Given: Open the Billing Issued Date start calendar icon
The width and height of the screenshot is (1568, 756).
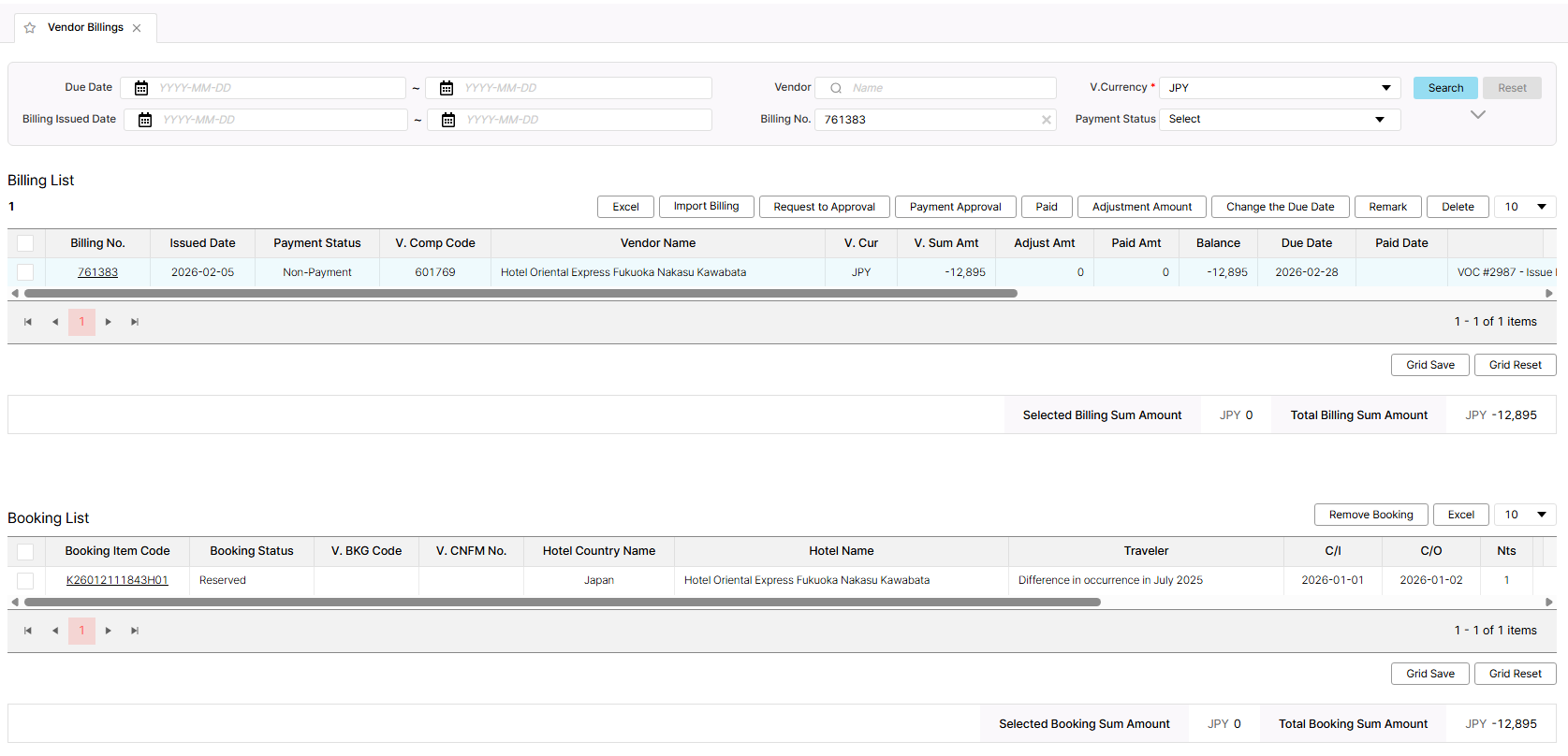Looking at the screenshot, I should pos(145,120).
